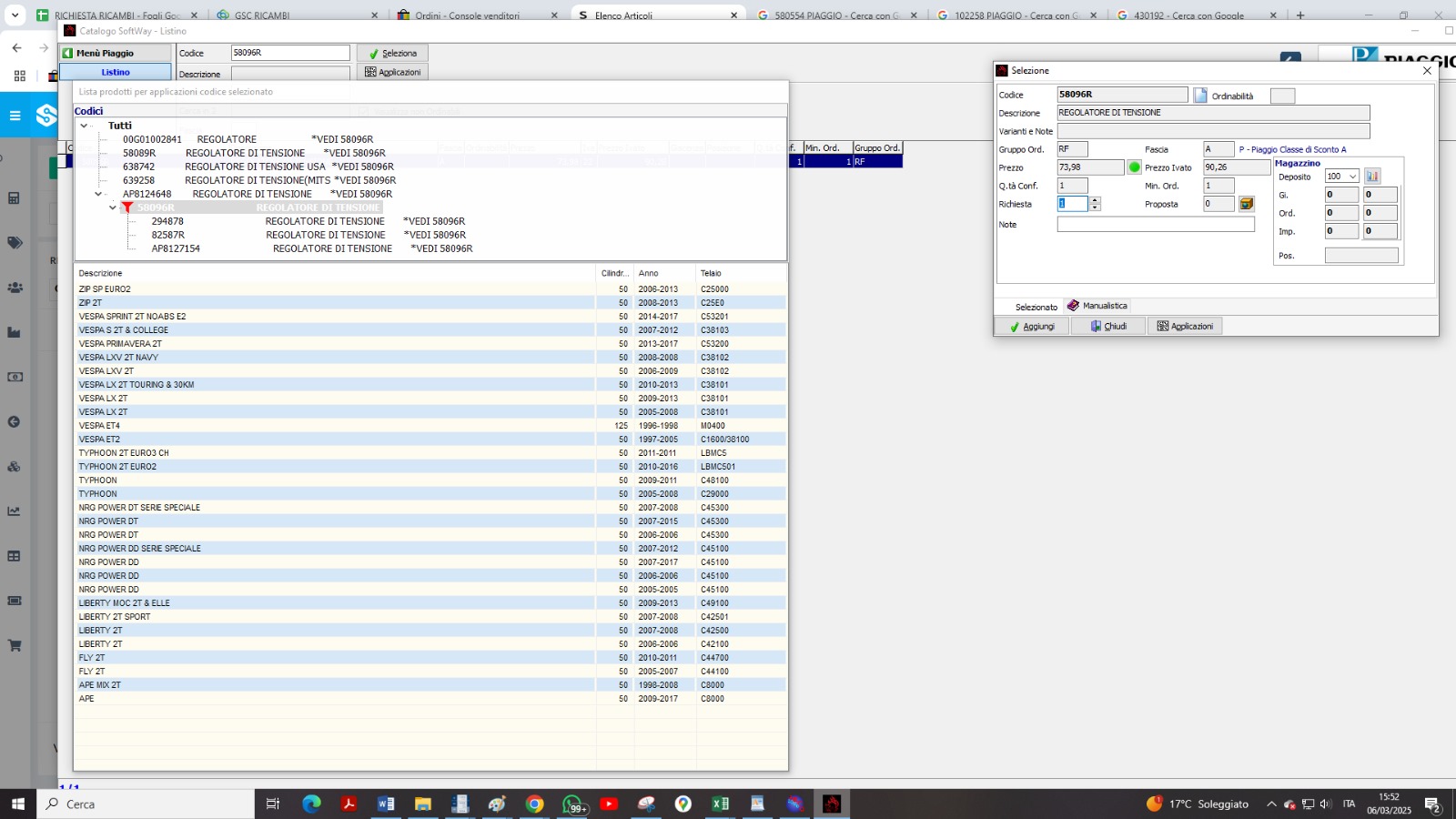Increase Richiesta quantity with up arrow
1456x819 pixels.
[x=1096, y=200]
